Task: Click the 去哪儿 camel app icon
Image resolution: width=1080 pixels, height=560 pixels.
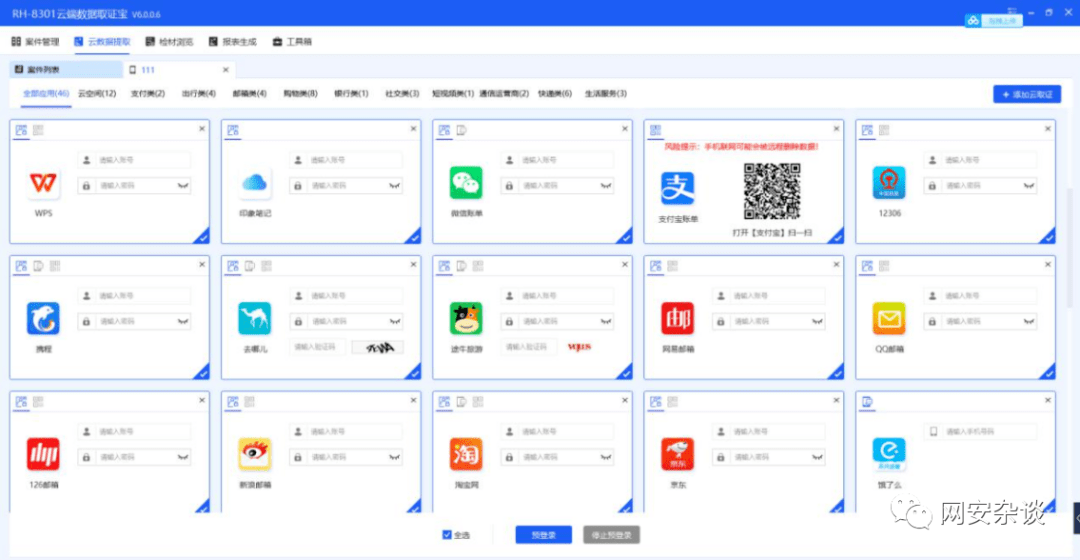Action: tap(254, 318)
